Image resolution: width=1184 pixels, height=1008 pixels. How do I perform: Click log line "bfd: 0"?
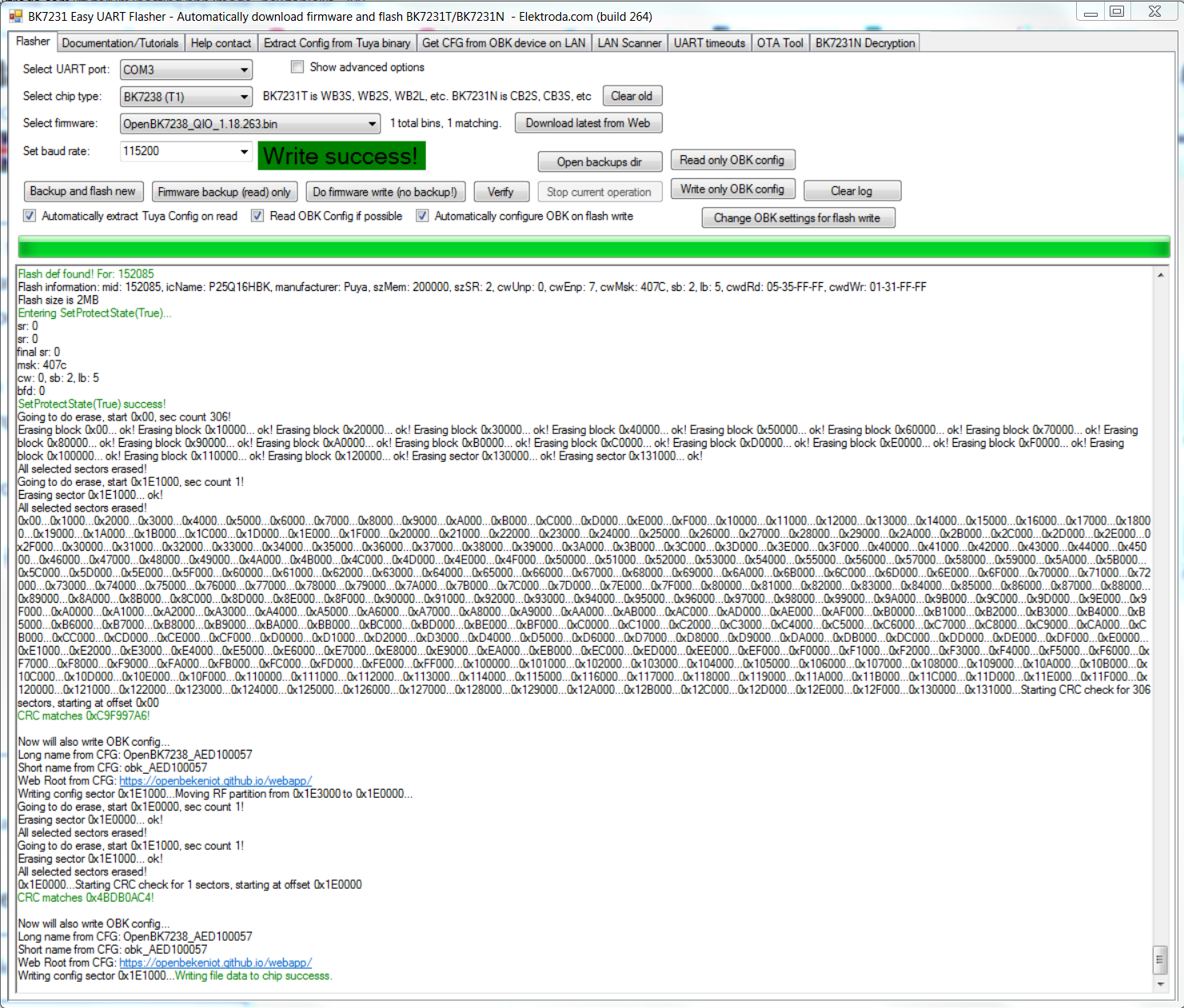click(31, 391)
